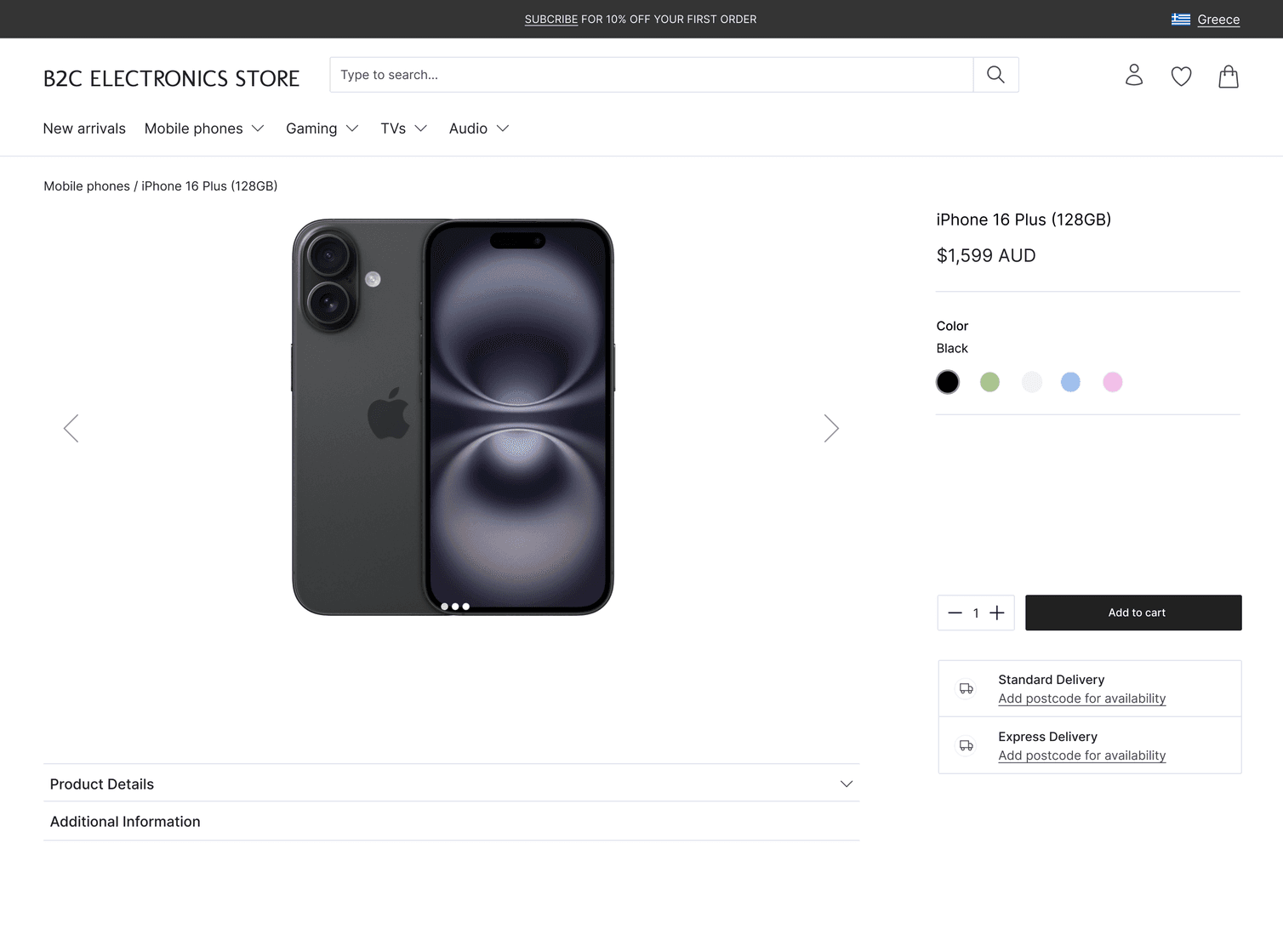Open the shopping bag icon
Screen dimensions: 1283x952
(1228, 77)
